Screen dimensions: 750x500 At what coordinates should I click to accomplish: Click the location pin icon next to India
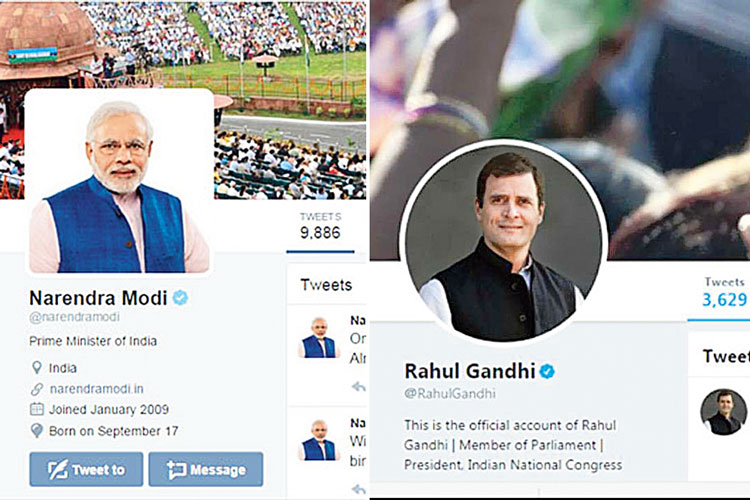pos(36,367)
